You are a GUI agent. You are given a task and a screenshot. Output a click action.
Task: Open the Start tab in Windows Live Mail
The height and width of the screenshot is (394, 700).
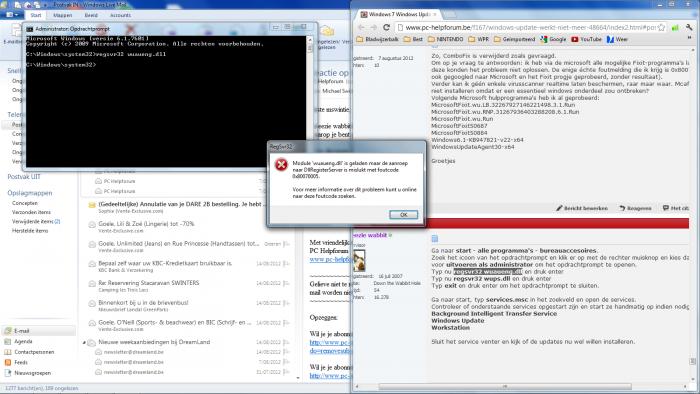[x=36, y=15]
